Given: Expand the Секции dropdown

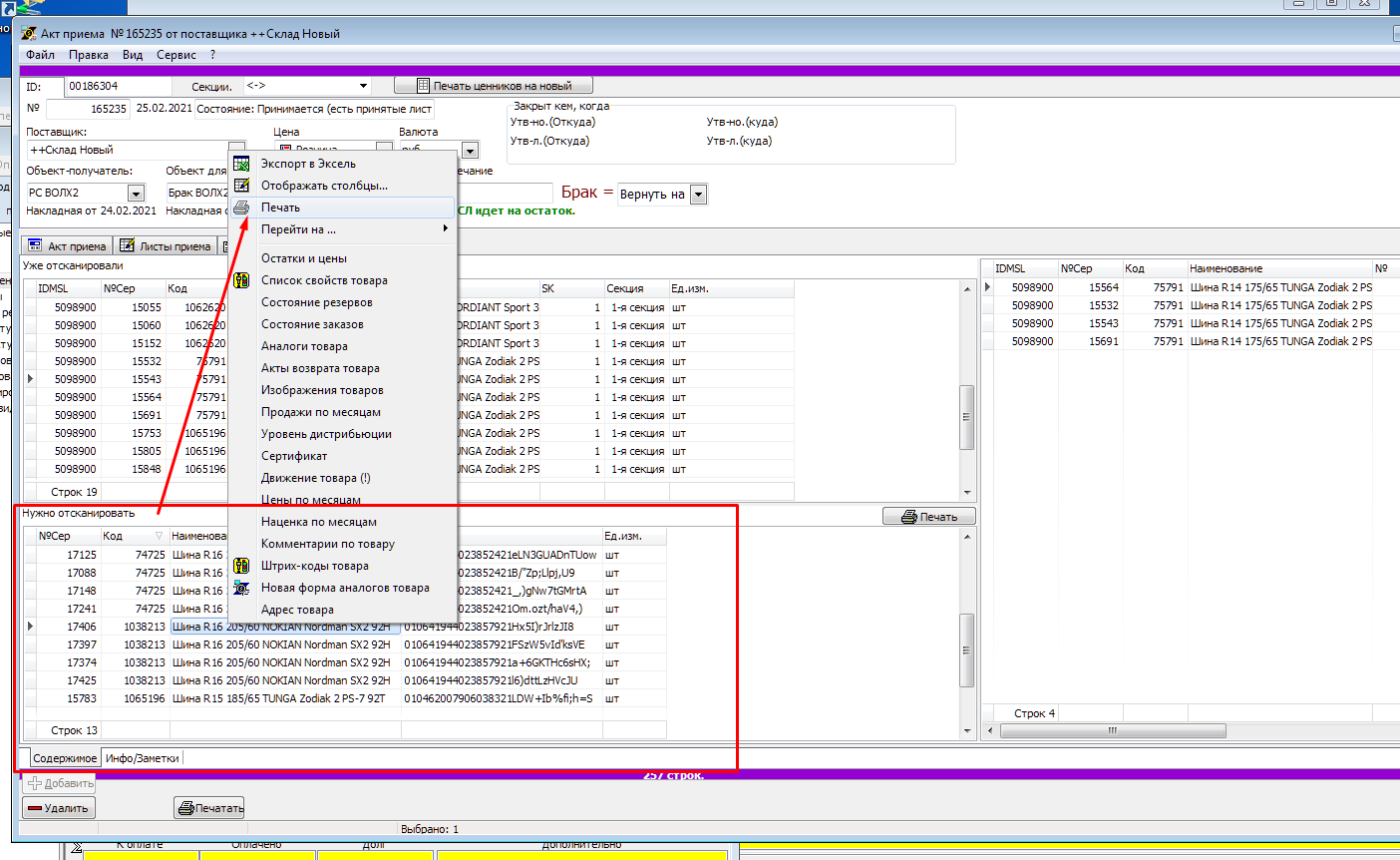Looking at the screenshot, I should pyautogui.click(x=364, y=86).
